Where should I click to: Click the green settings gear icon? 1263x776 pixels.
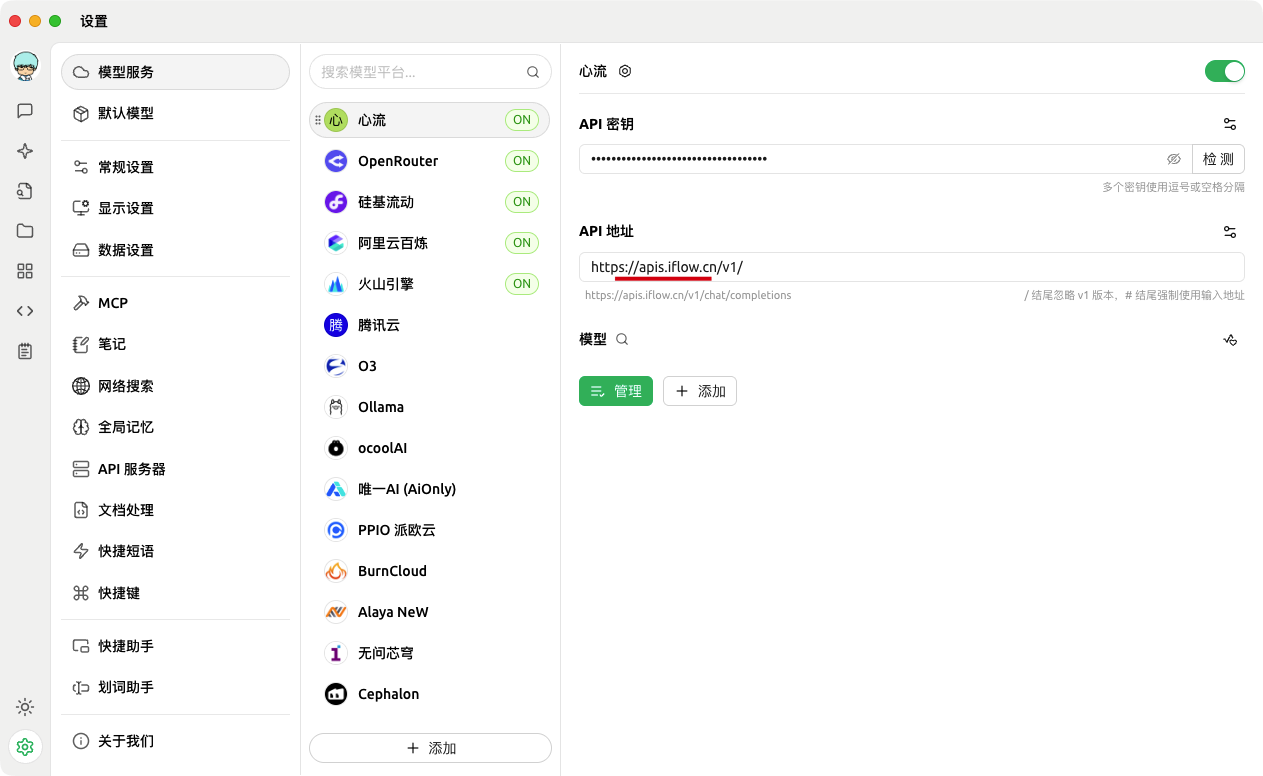point(25,747)
